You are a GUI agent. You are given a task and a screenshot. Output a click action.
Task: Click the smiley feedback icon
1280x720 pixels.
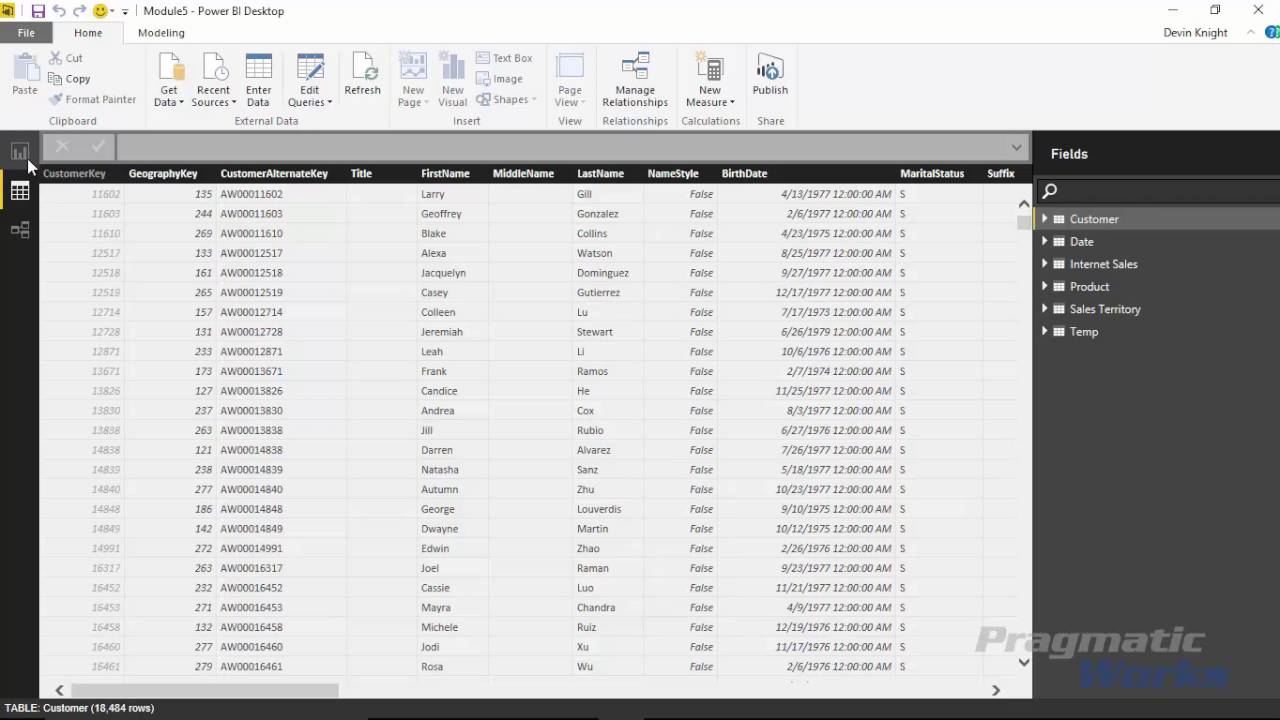coord(99,11)
